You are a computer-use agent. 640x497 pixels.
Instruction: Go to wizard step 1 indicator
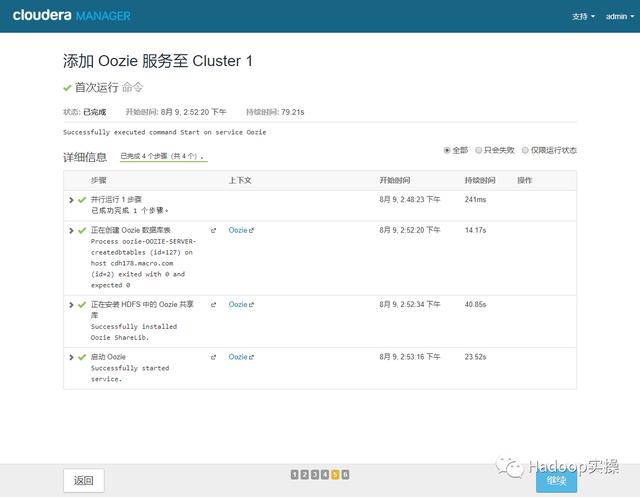[294, 475]
